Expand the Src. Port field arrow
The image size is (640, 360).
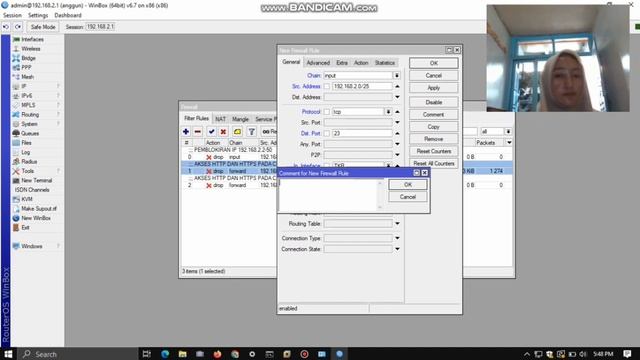[397, 122]
